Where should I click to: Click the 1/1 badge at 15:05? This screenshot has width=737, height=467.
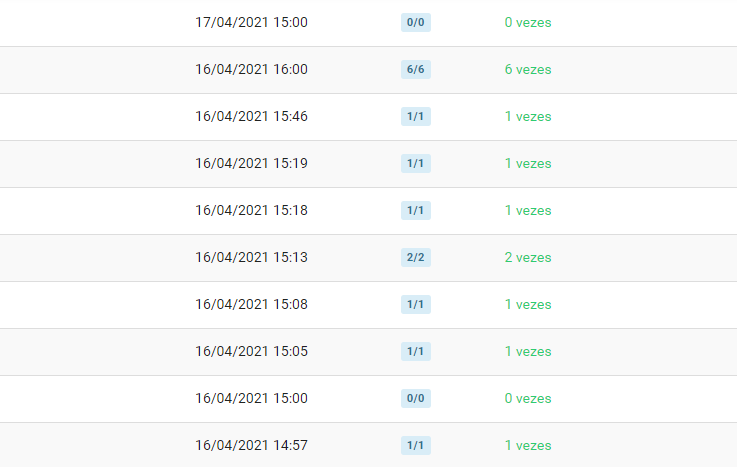(x=416, y=351)
